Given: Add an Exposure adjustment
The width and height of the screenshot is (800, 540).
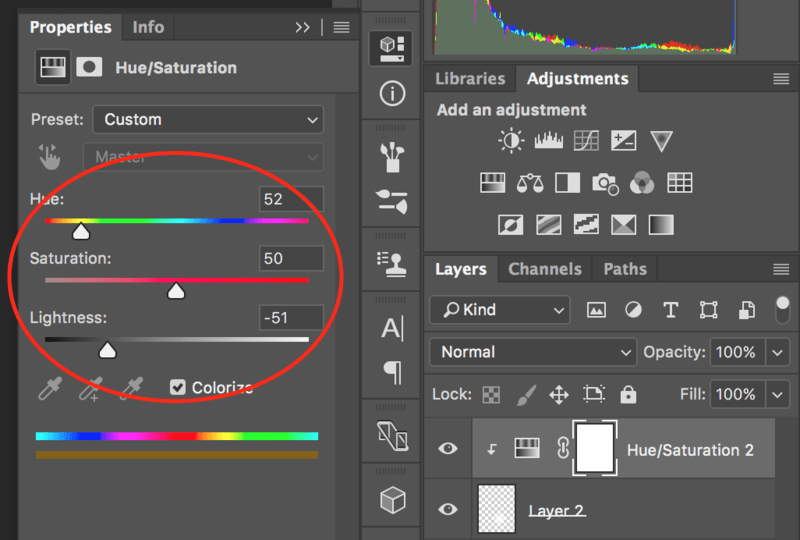Looking at the screenshot, I should [623, 140].
